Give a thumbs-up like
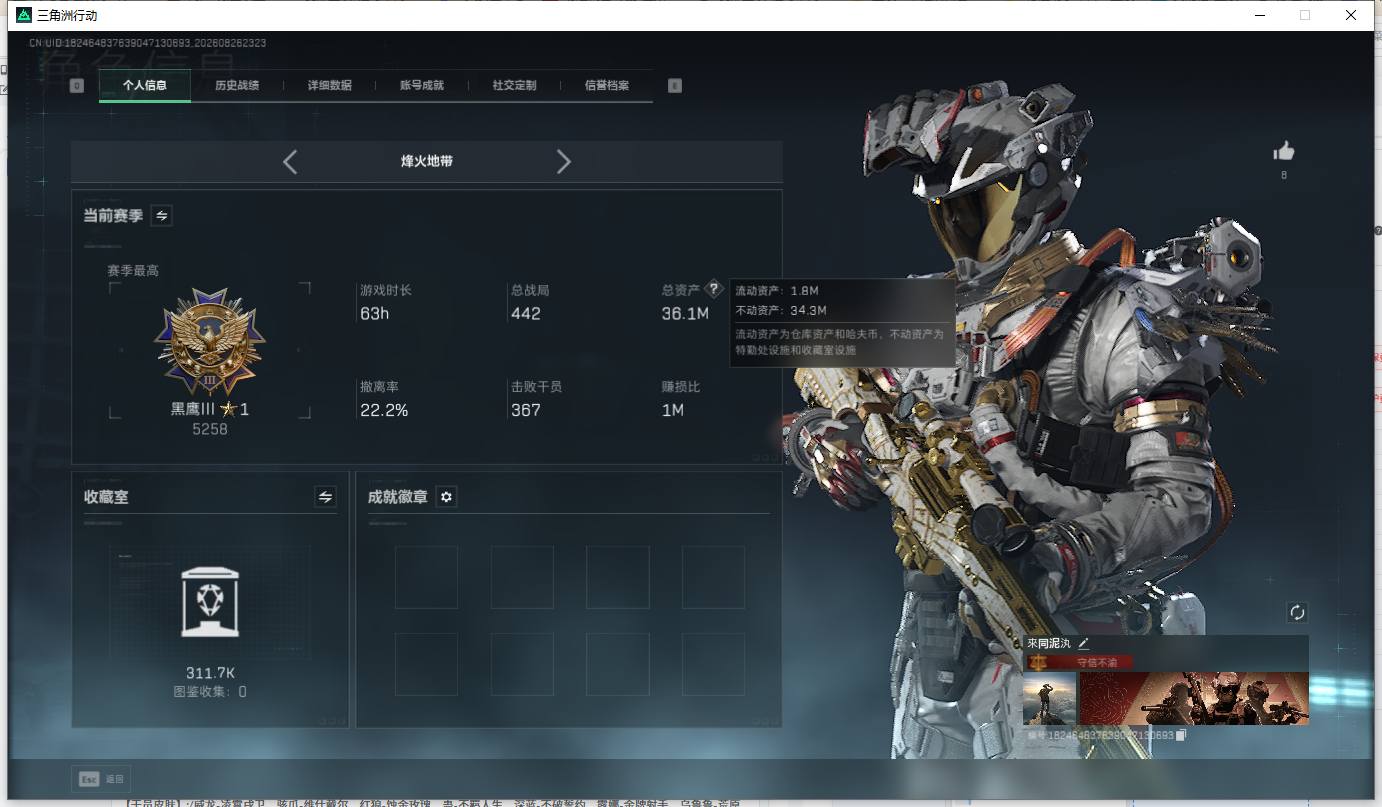The height and width of the screenshot is (807, 1382). tap(1284, 151)
